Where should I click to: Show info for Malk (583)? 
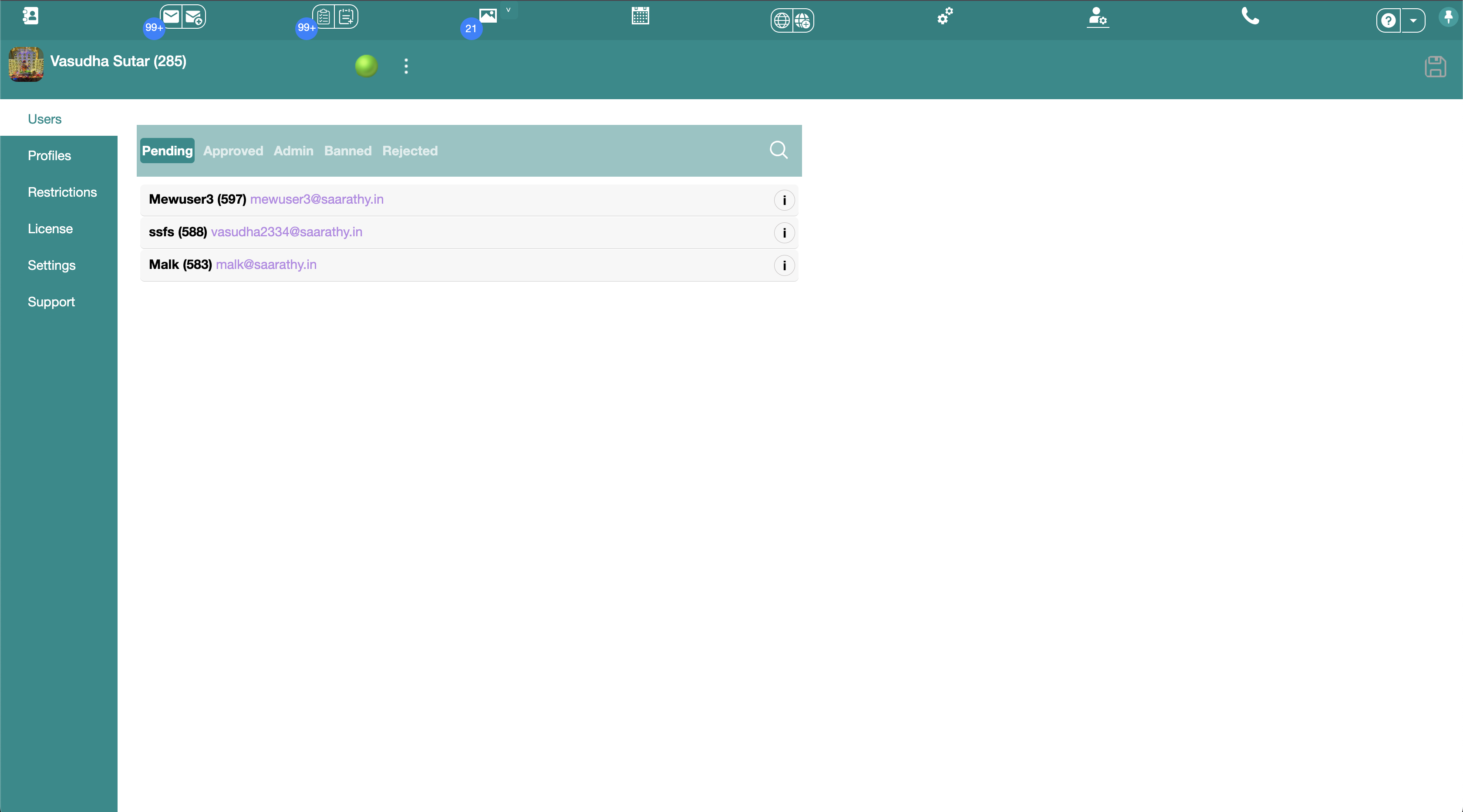[784, 265]
